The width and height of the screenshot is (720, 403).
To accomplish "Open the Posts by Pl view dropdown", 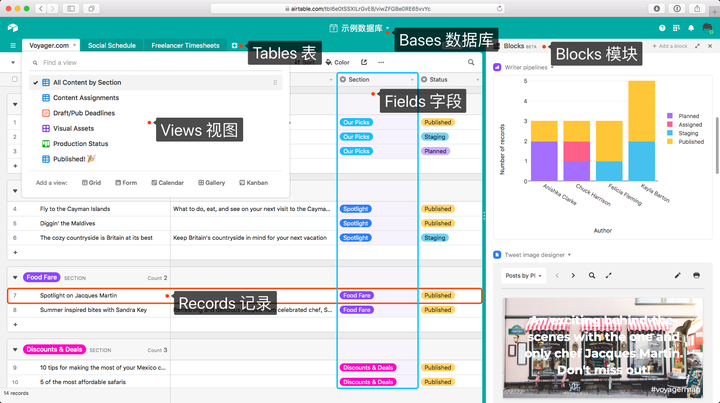I will 523,275.
